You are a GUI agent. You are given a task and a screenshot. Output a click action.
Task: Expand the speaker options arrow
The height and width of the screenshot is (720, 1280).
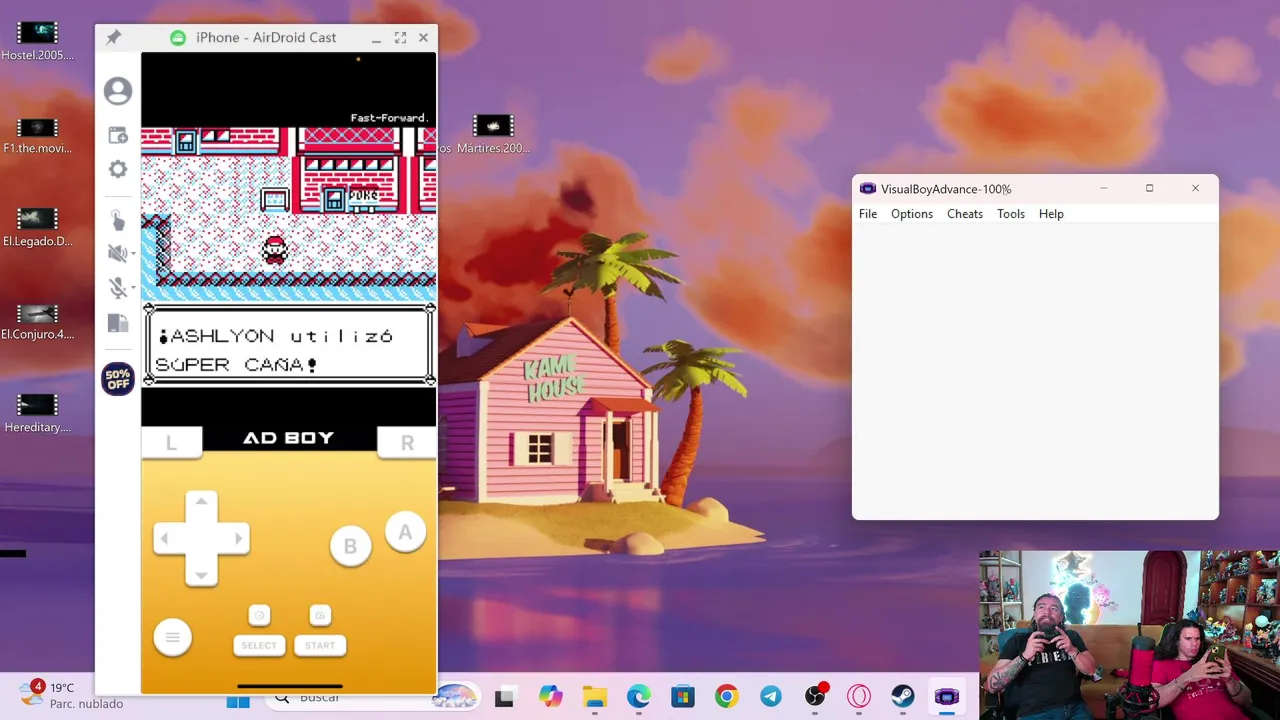[x=133, y=254]
